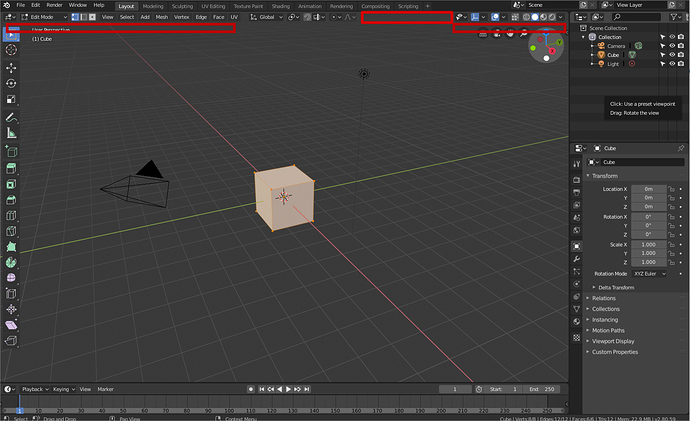Choose the Spin tool
Screen dimensions: 690x421
pyautogui.click(x=11, y=263)
